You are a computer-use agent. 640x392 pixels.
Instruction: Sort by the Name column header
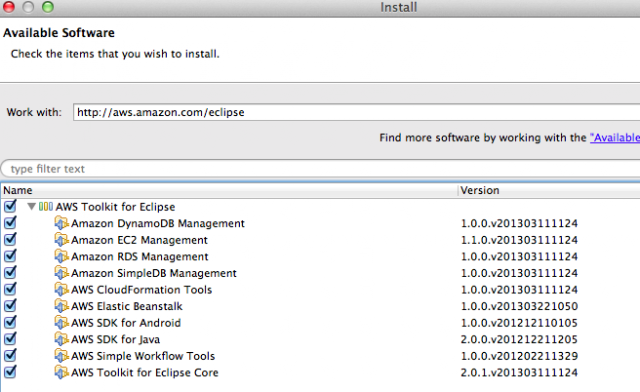click(x=230, y=190)
